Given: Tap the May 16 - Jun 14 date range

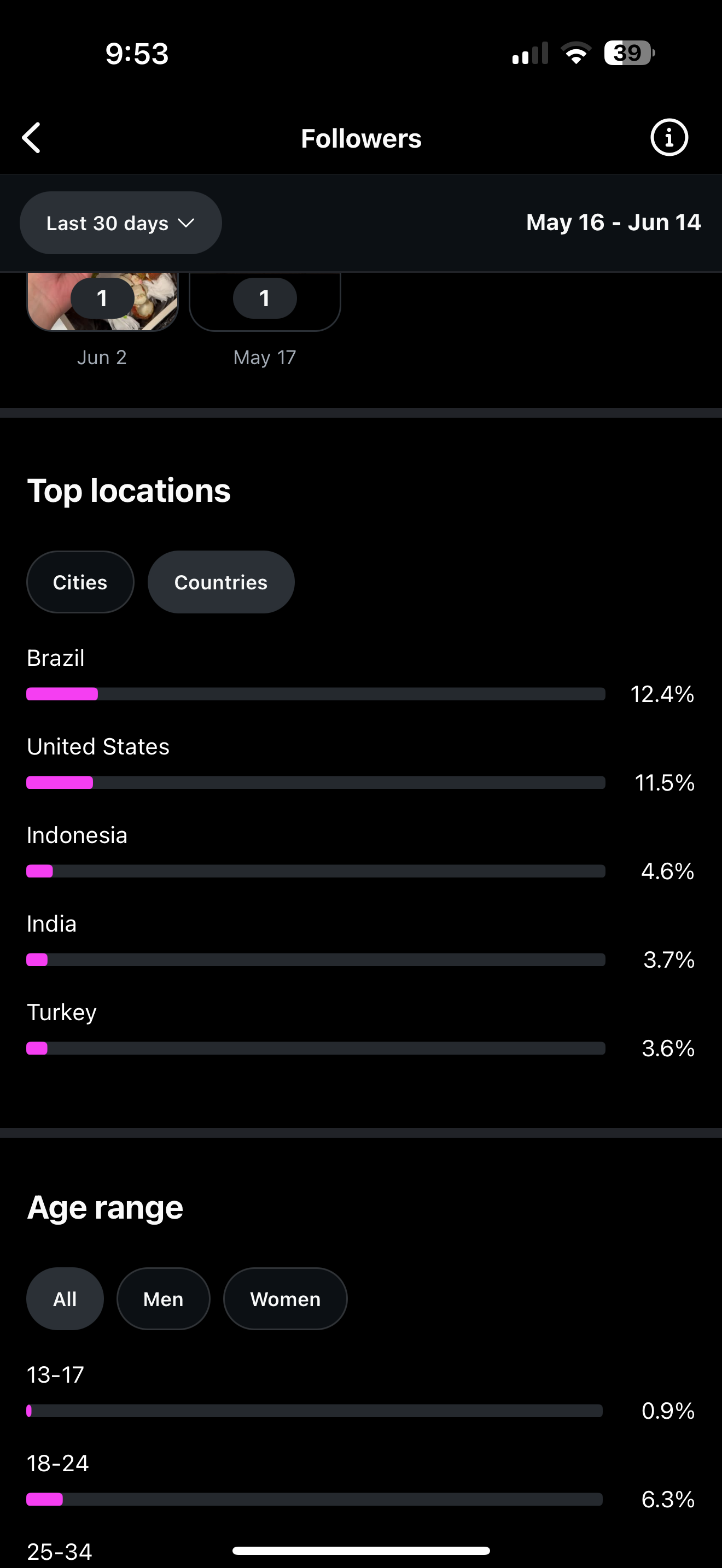Looking at the screenshot, I should pos(614,222).
